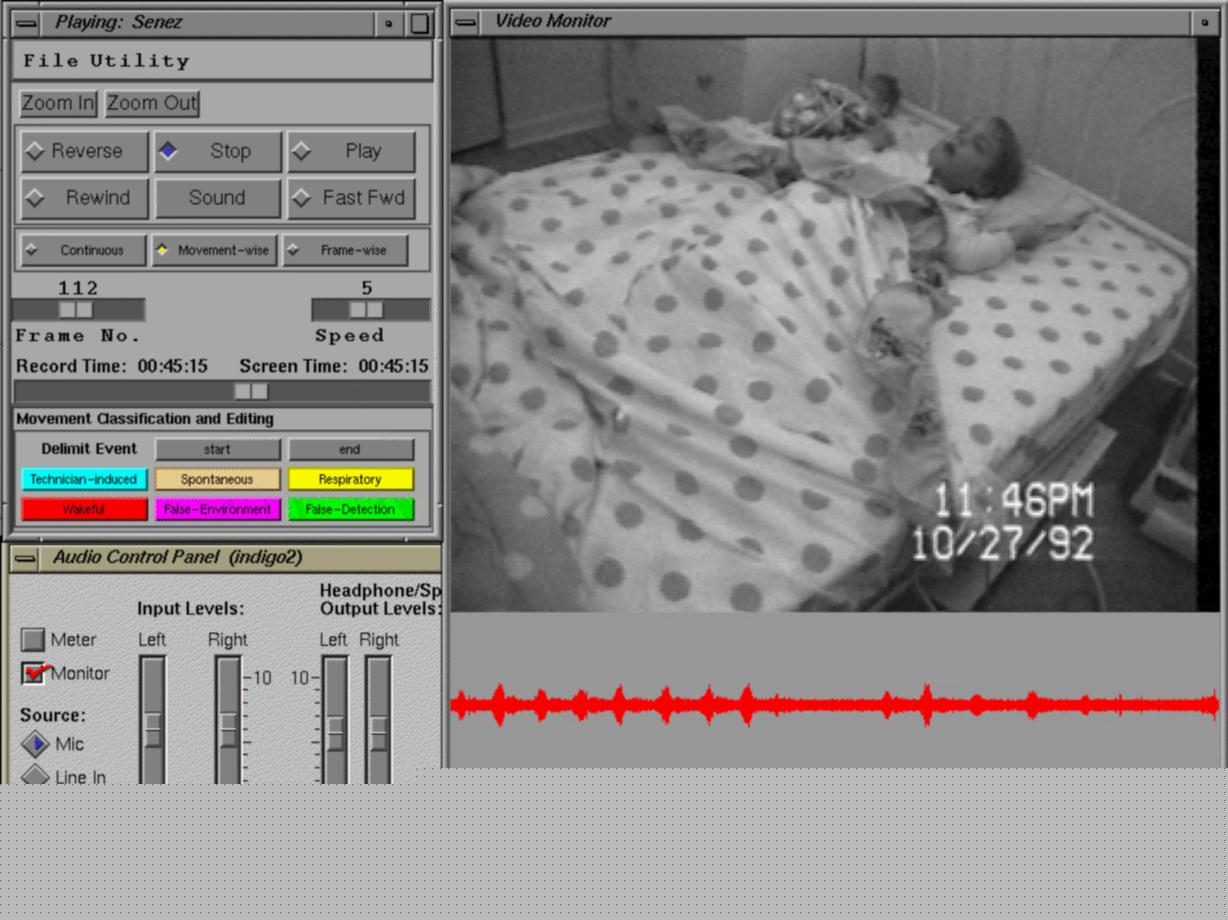The image size is (1228, 920).
Task: Minimize the Playing: Senez window
Action: click(x=389, y=23)
